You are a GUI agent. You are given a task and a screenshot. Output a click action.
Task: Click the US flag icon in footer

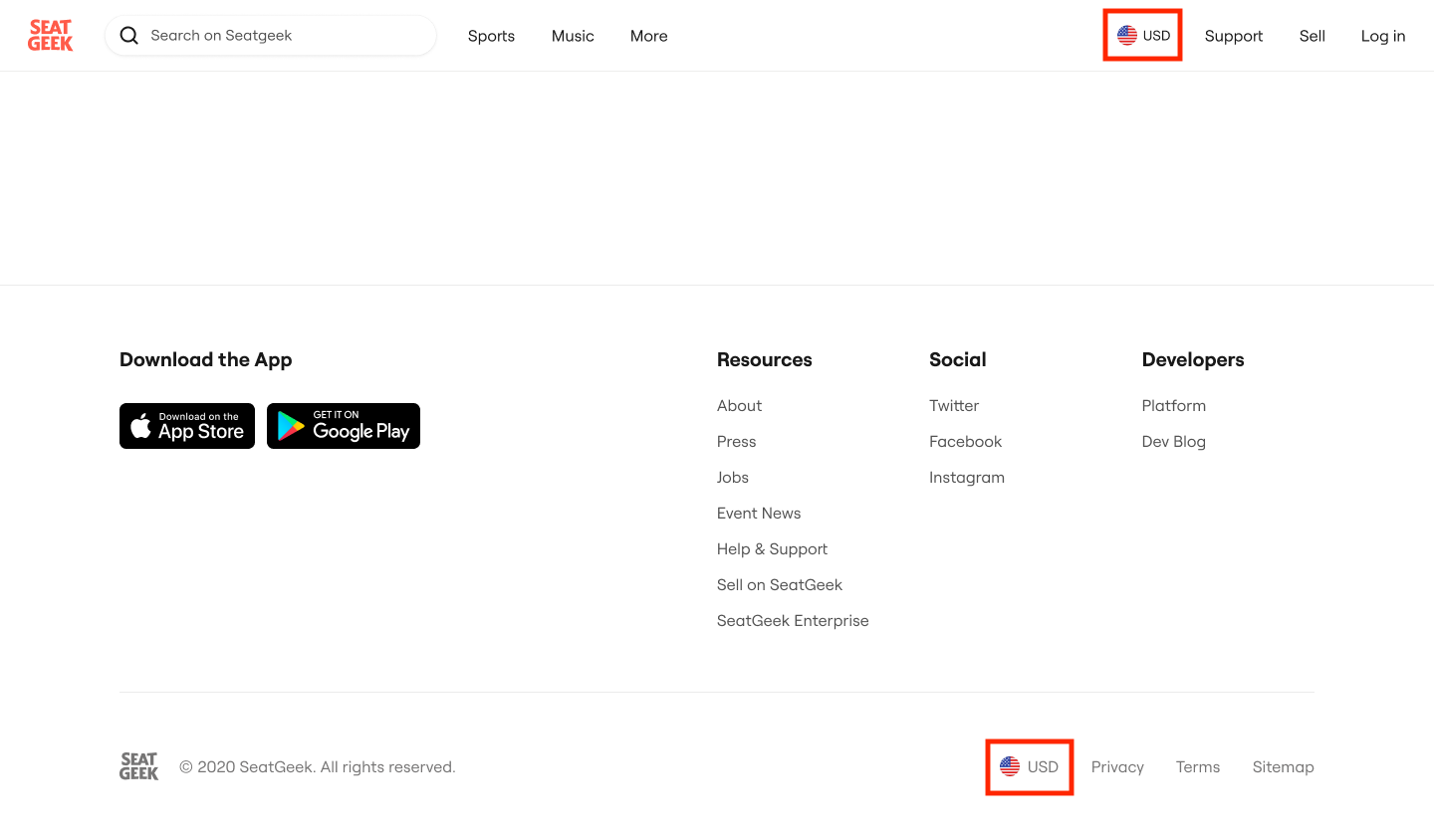1010,766
